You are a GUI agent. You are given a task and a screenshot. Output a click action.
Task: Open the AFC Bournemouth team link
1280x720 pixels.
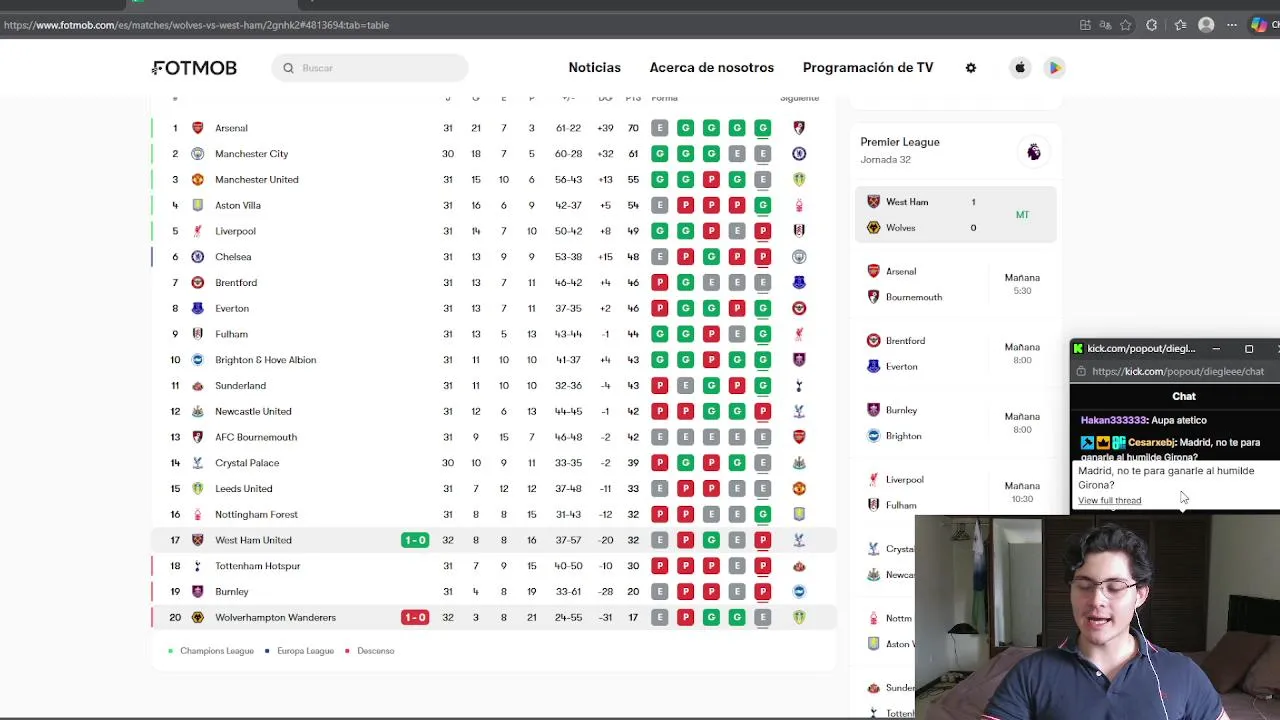point(256,437)
